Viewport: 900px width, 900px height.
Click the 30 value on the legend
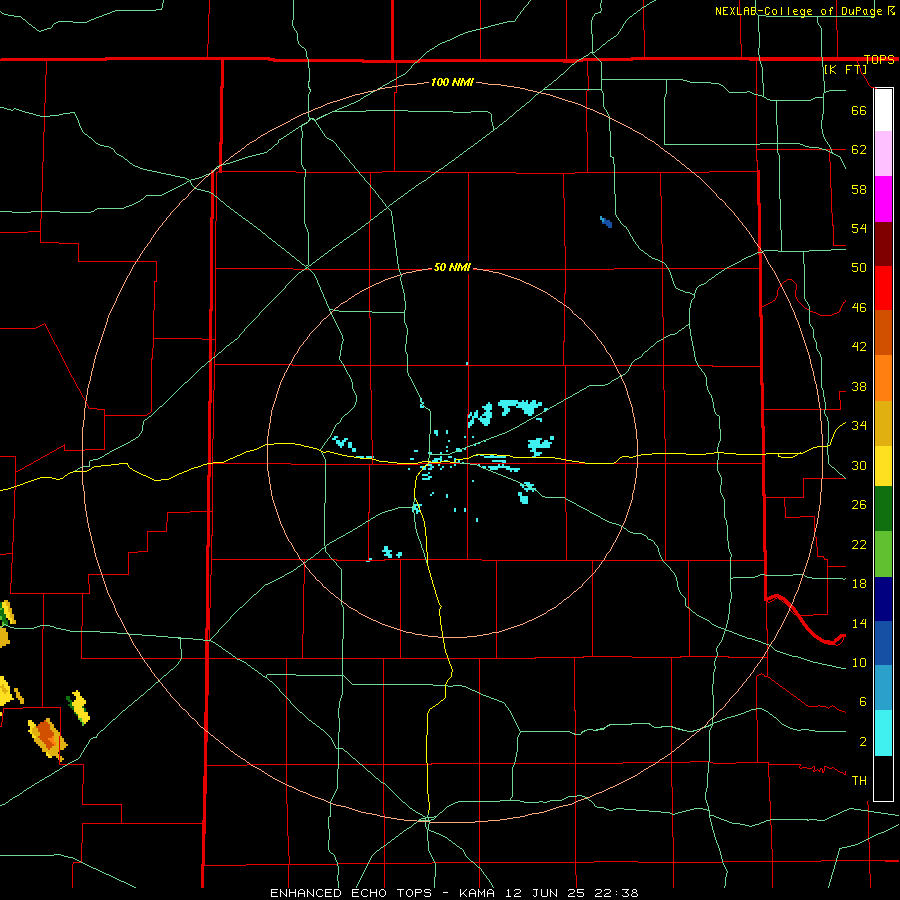click(x=859, y=465)
